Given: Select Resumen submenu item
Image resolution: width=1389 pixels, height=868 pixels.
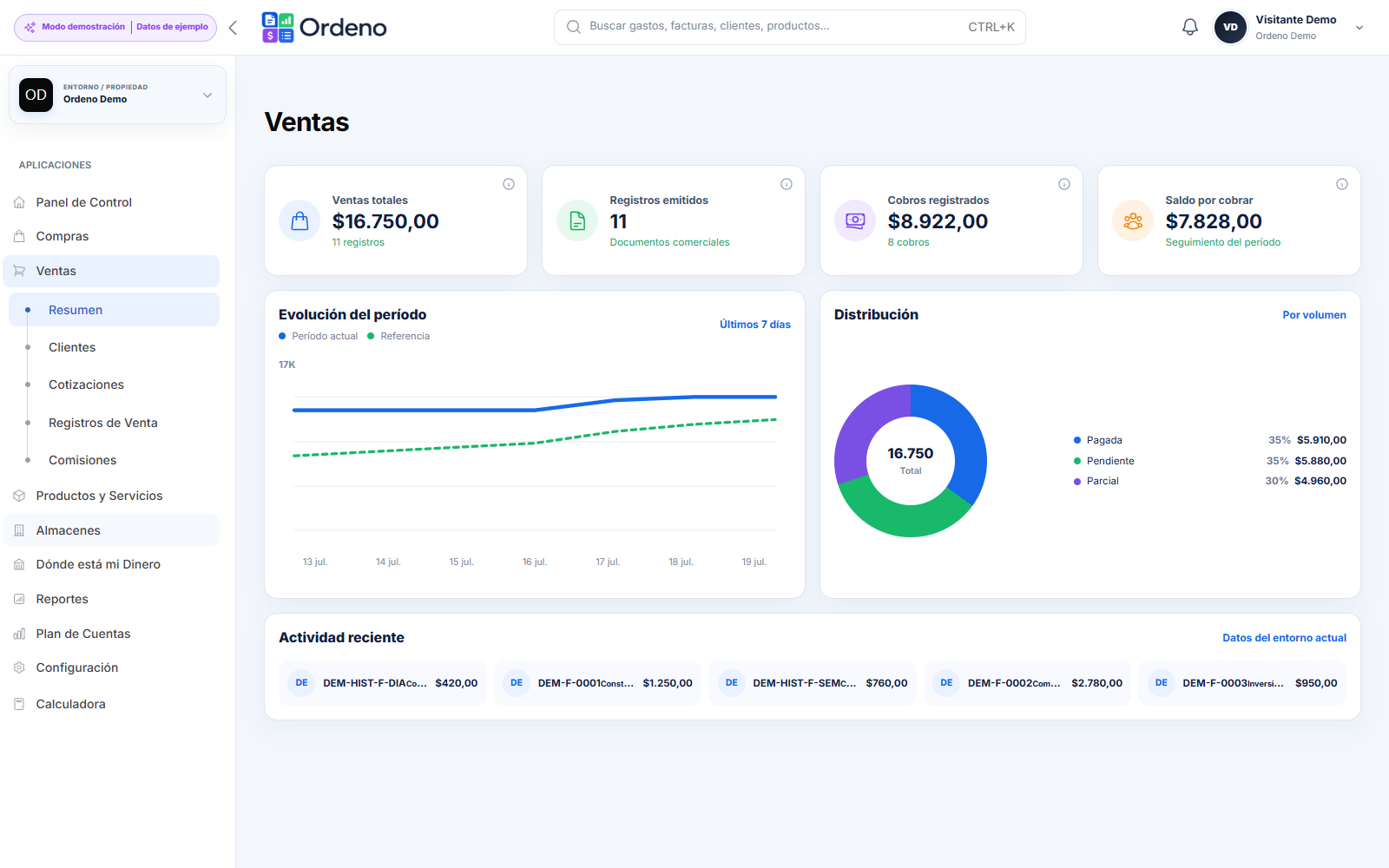Looking at the screenshot, I should (x=114, y=310).
